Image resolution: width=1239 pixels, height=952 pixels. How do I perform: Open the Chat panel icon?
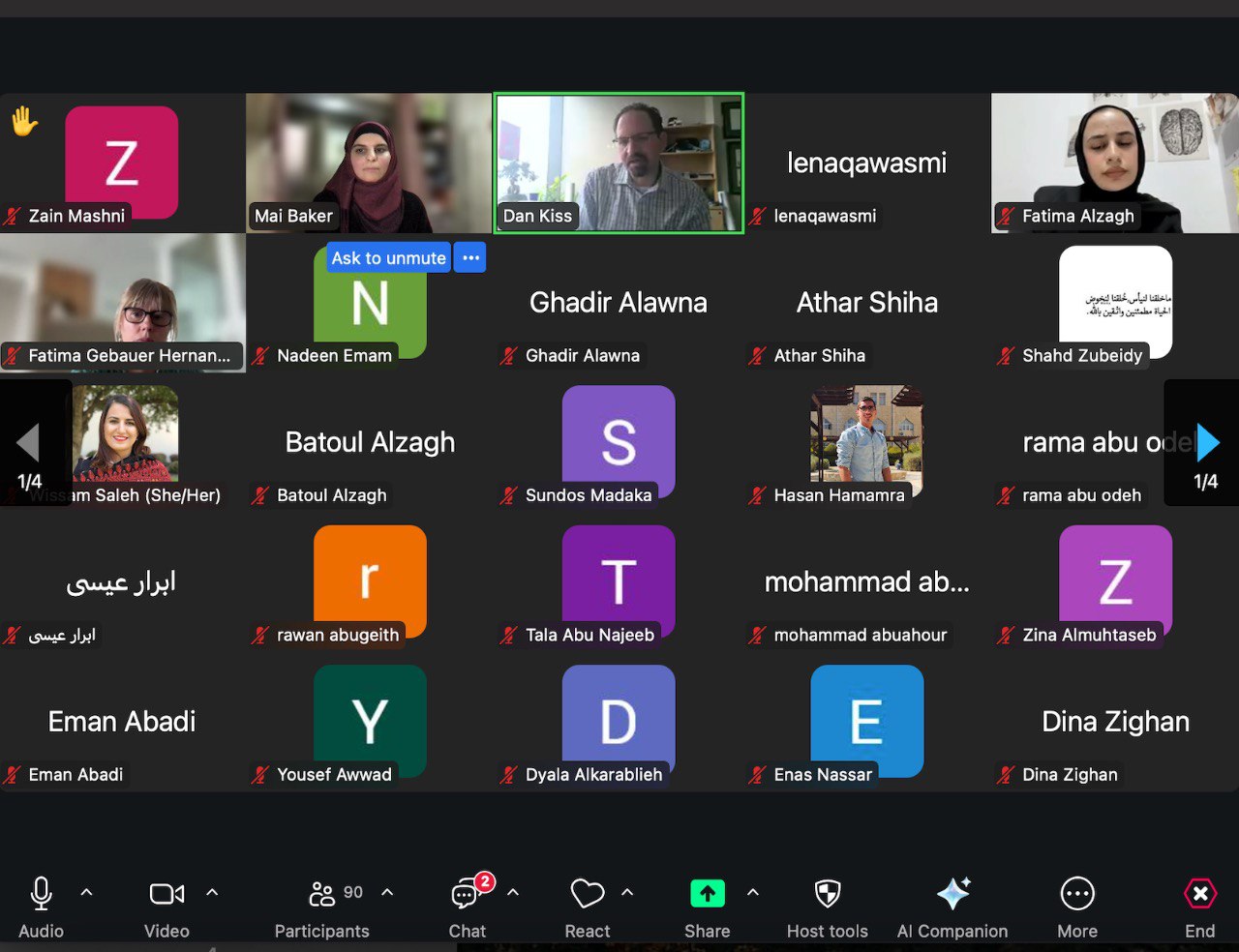click(466, 895)
